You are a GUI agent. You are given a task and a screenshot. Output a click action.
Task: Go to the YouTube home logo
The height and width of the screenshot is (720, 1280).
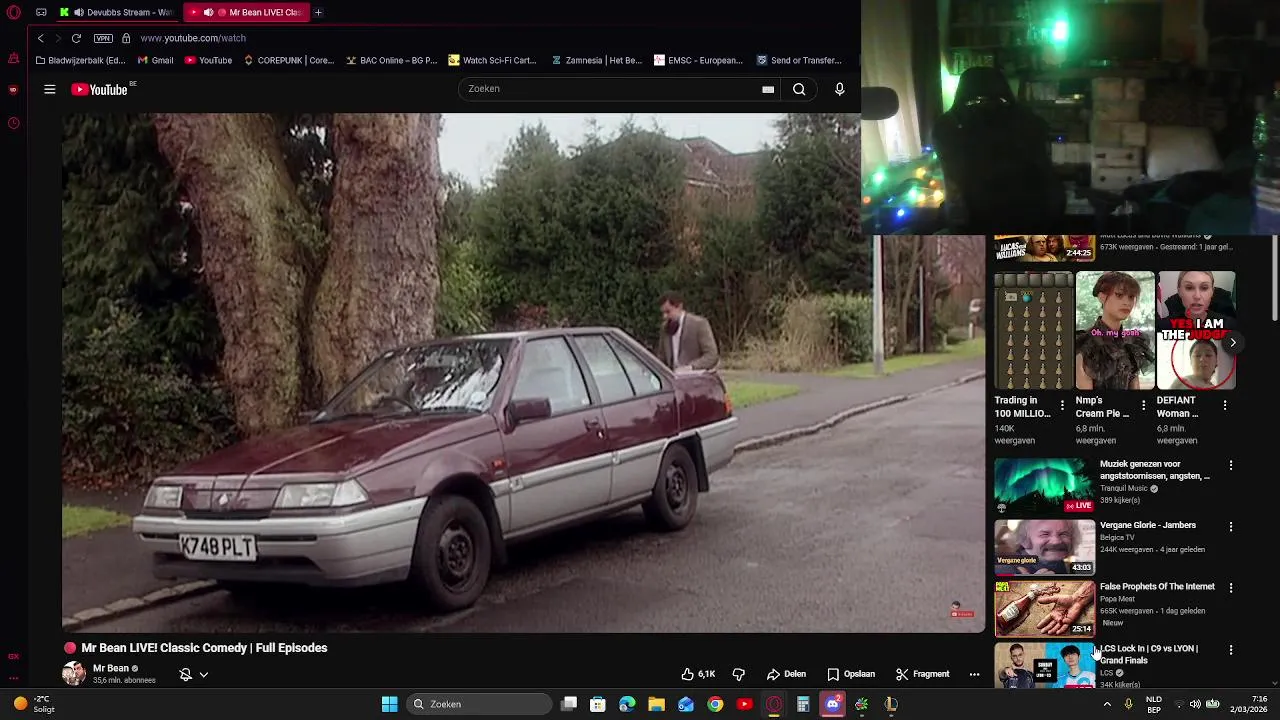(100, 89)
